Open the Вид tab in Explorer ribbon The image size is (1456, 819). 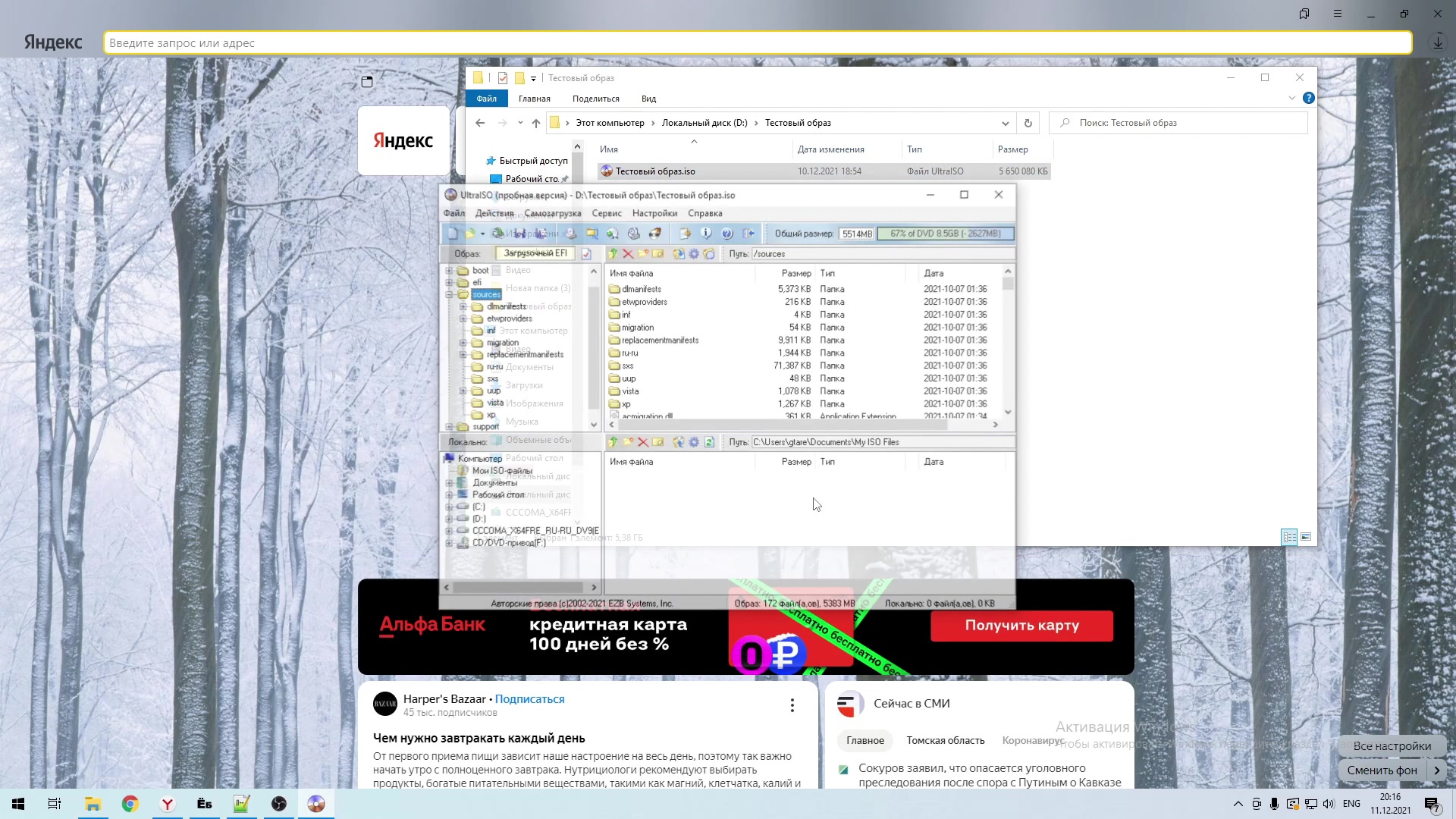tap(648, 99)
